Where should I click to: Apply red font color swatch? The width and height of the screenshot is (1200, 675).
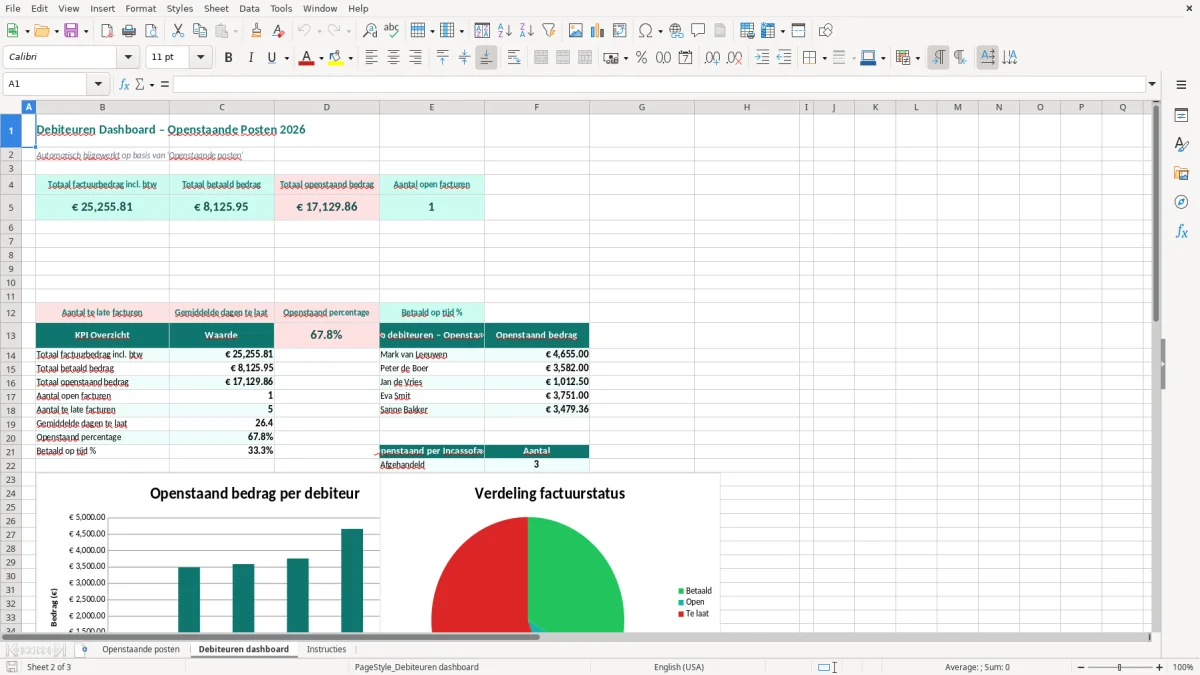(x=305, y=58)
